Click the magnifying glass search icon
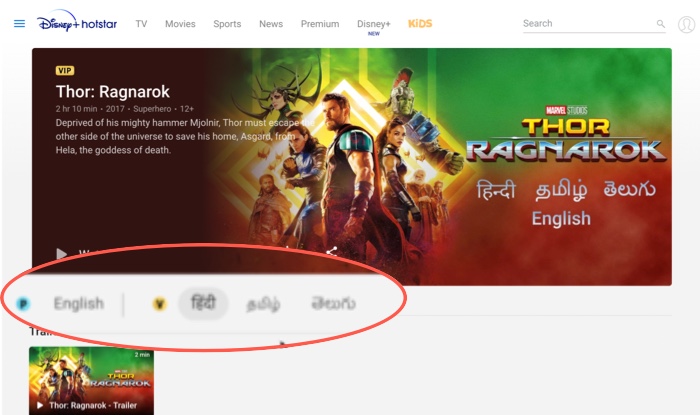The height and width of the screenshot is (415, 700). coord(661,24)
